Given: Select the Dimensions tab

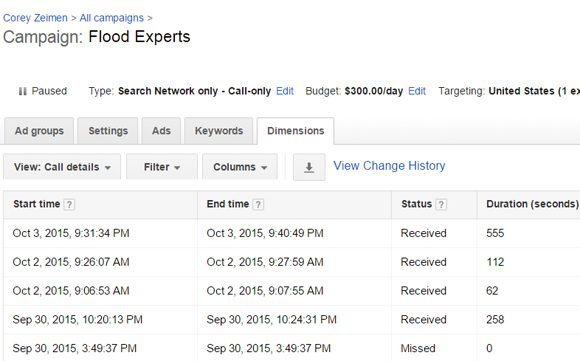Looking at the screenshot, I should (x=296, y=131).
